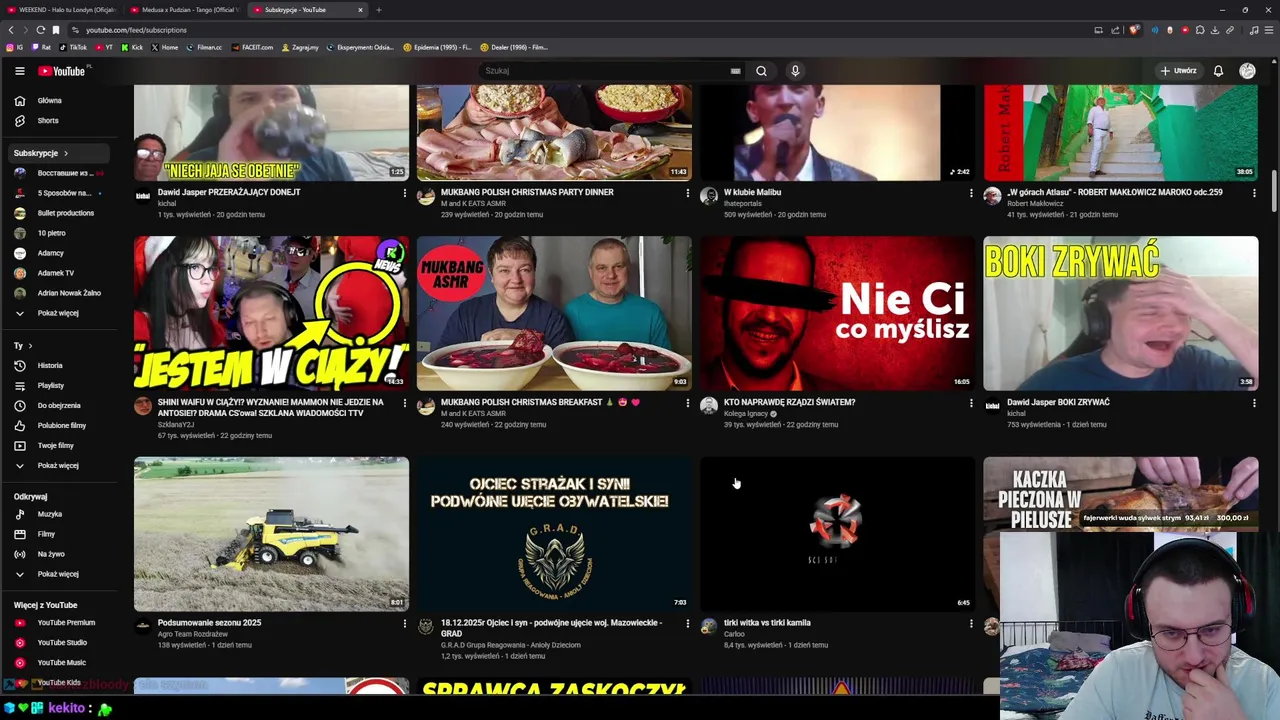Open options for Podsumowanie sezonu 2025 video
The width and height of the screenshot is (1280, 720).
point(405,623)
